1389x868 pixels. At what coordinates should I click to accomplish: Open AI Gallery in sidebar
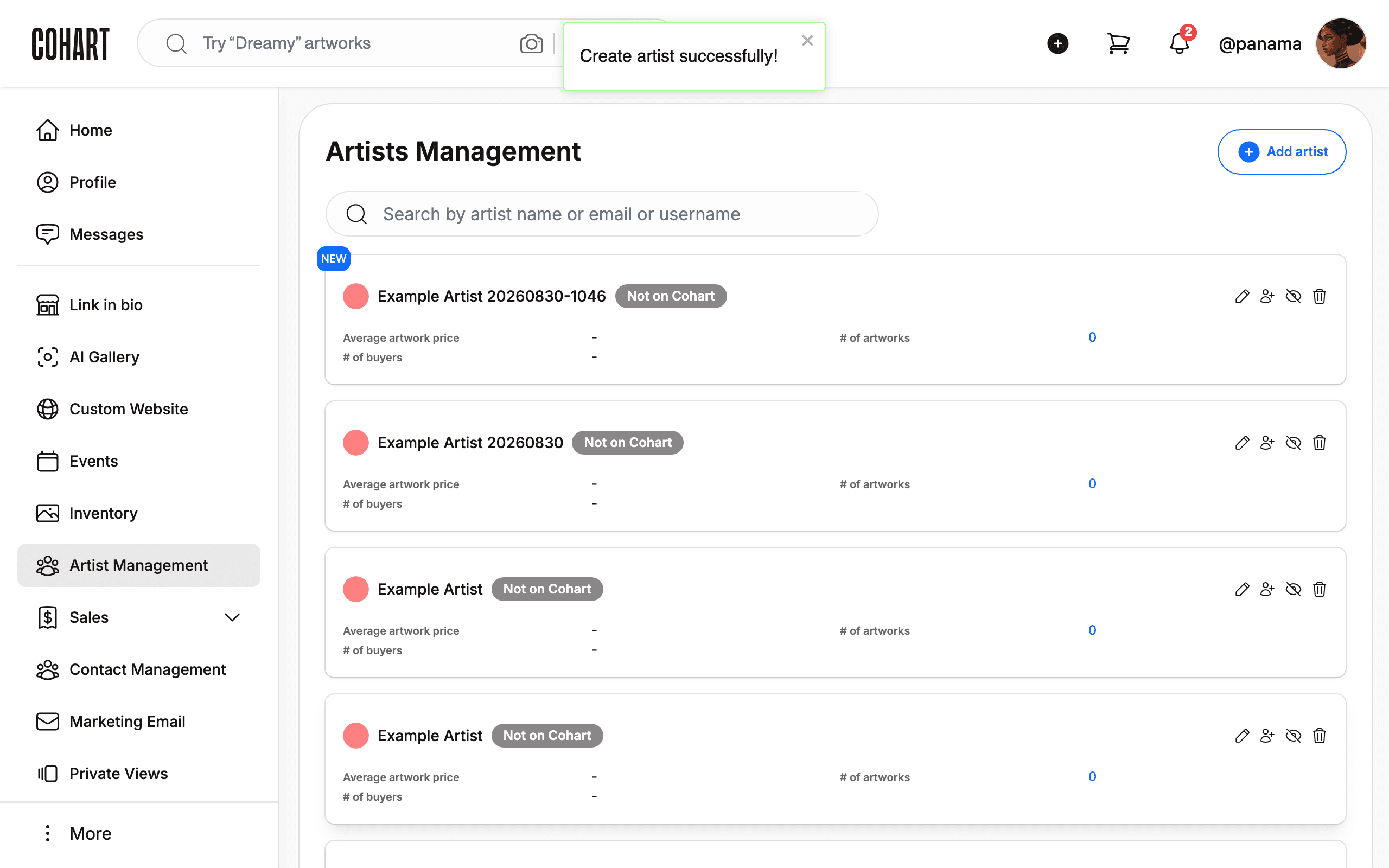138,357
